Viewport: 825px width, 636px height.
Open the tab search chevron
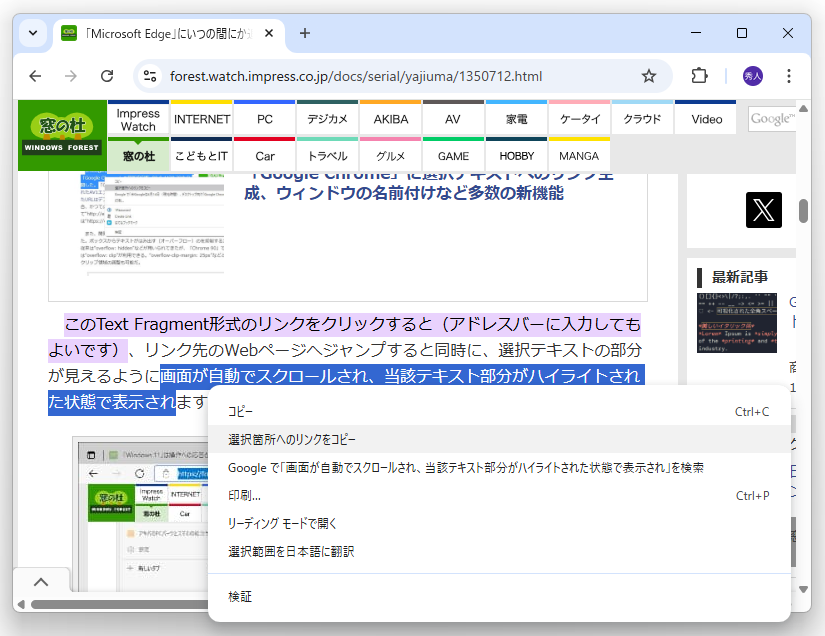click(x=32, y=32)
